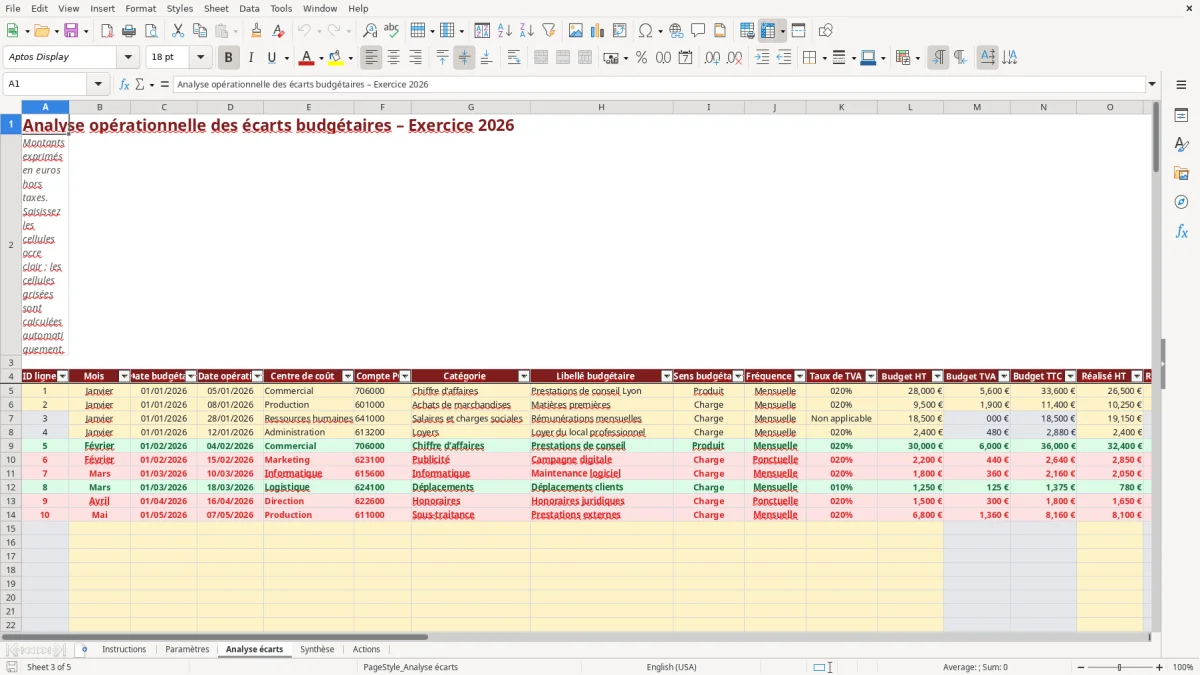
Task: Open the sidebar Functions panel
Action: pyautogui.click(x=1181, y=231)
